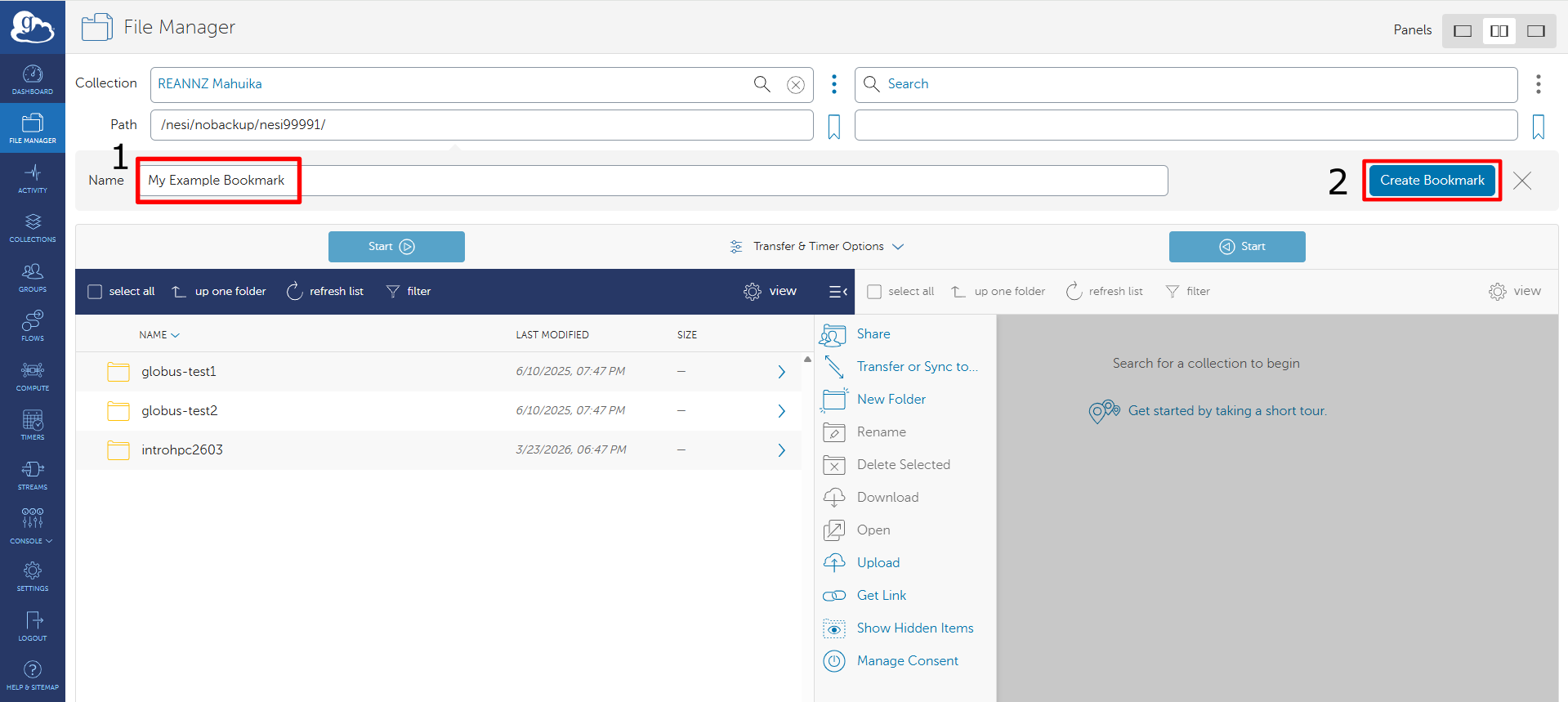Click the Logout sidebar icon
The width and height of the screenshot is (1568, 702).
click(33, 626)
